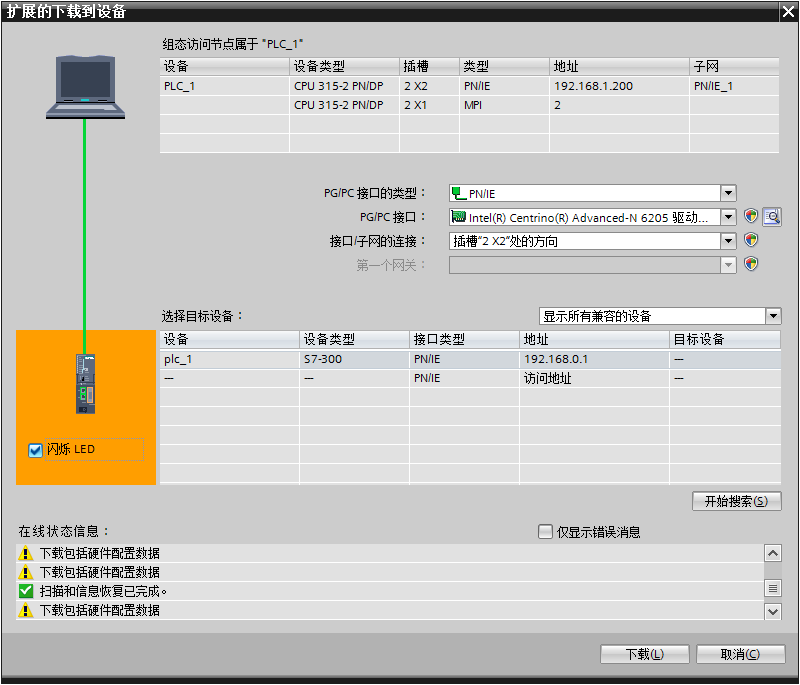Click warning icon of first status message

[26, 553]
